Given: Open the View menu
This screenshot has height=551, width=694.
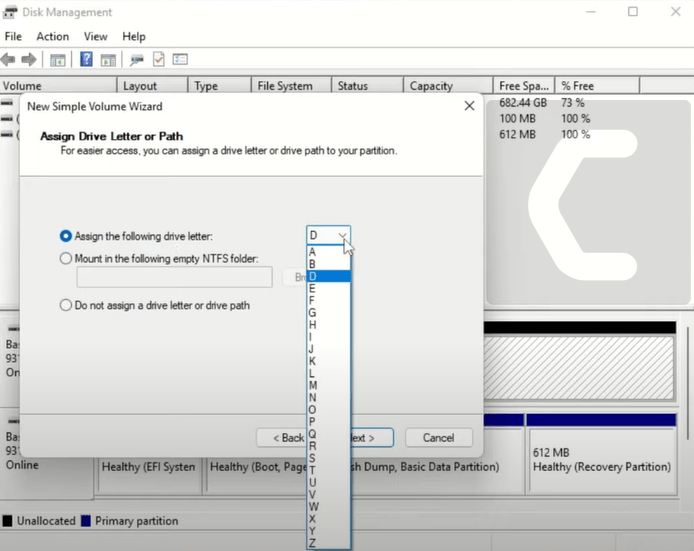Looking at the screenshot, I should pyautogui.click(x=96, y=36).
